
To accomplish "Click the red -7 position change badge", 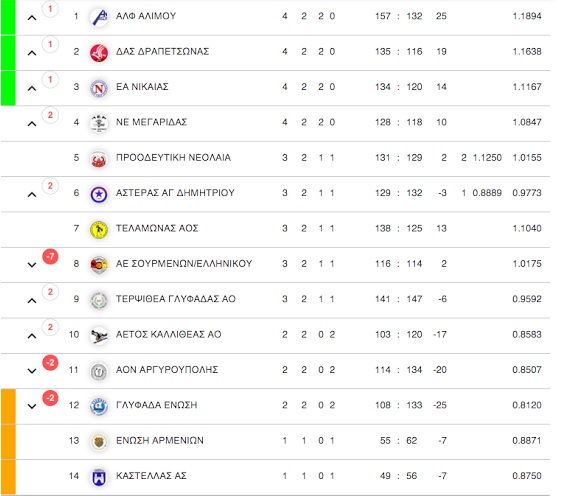I will 50,257.
